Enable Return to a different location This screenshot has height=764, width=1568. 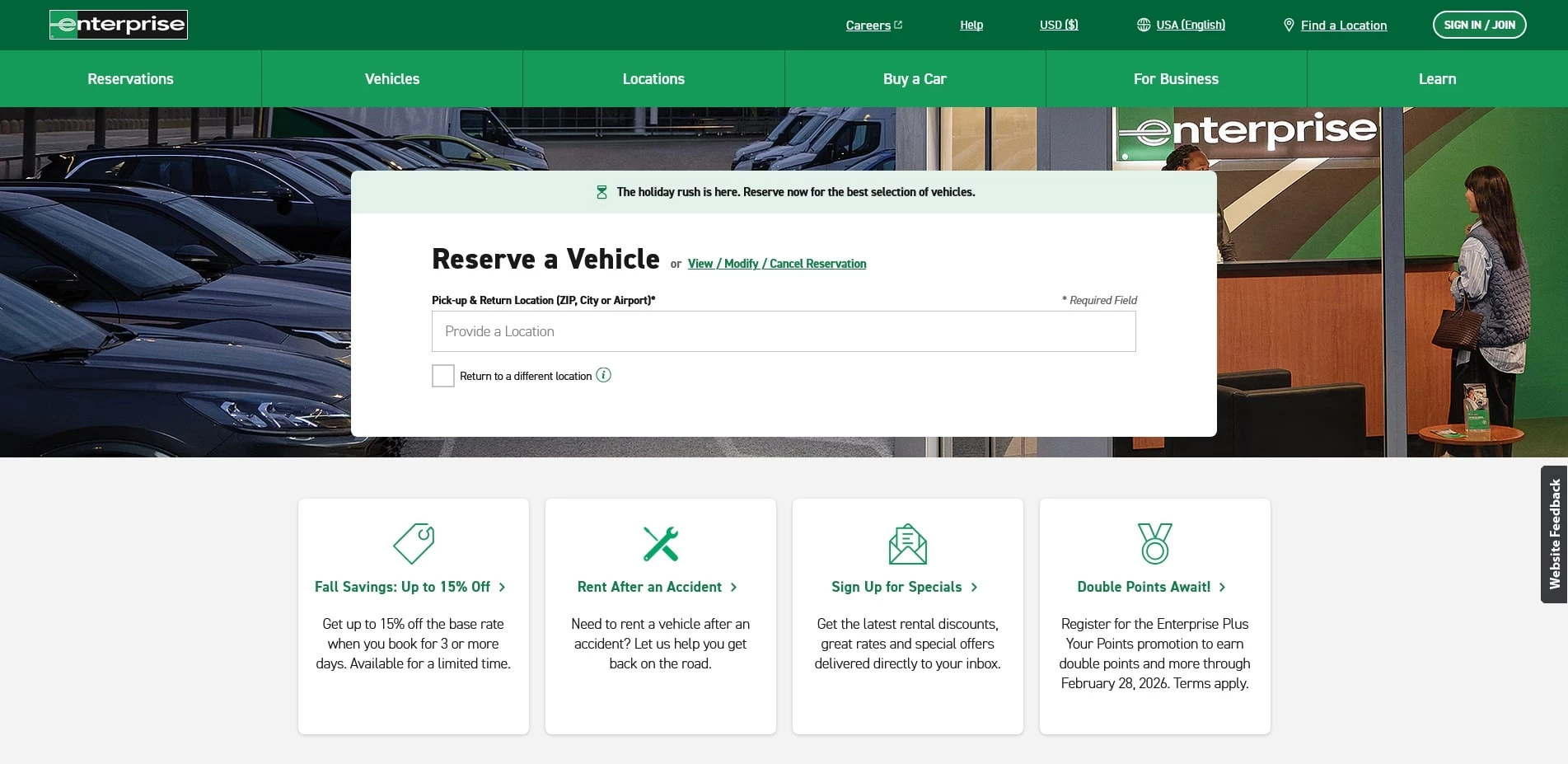click(x=442, y=375)
